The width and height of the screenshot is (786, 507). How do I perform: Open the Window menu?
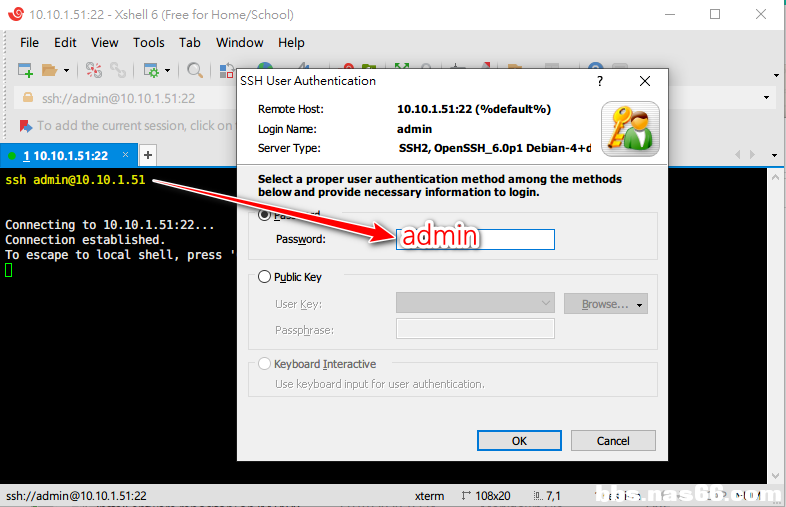pos(239,43)
